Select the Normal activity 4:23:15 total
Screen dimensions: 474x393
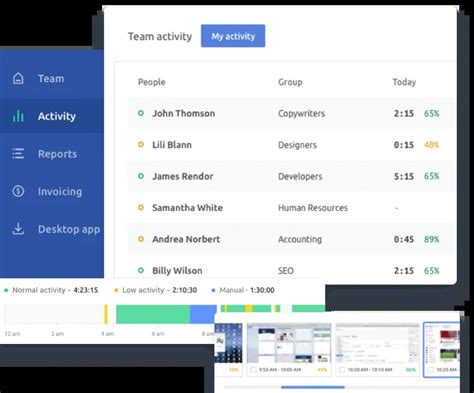[86, 290]
